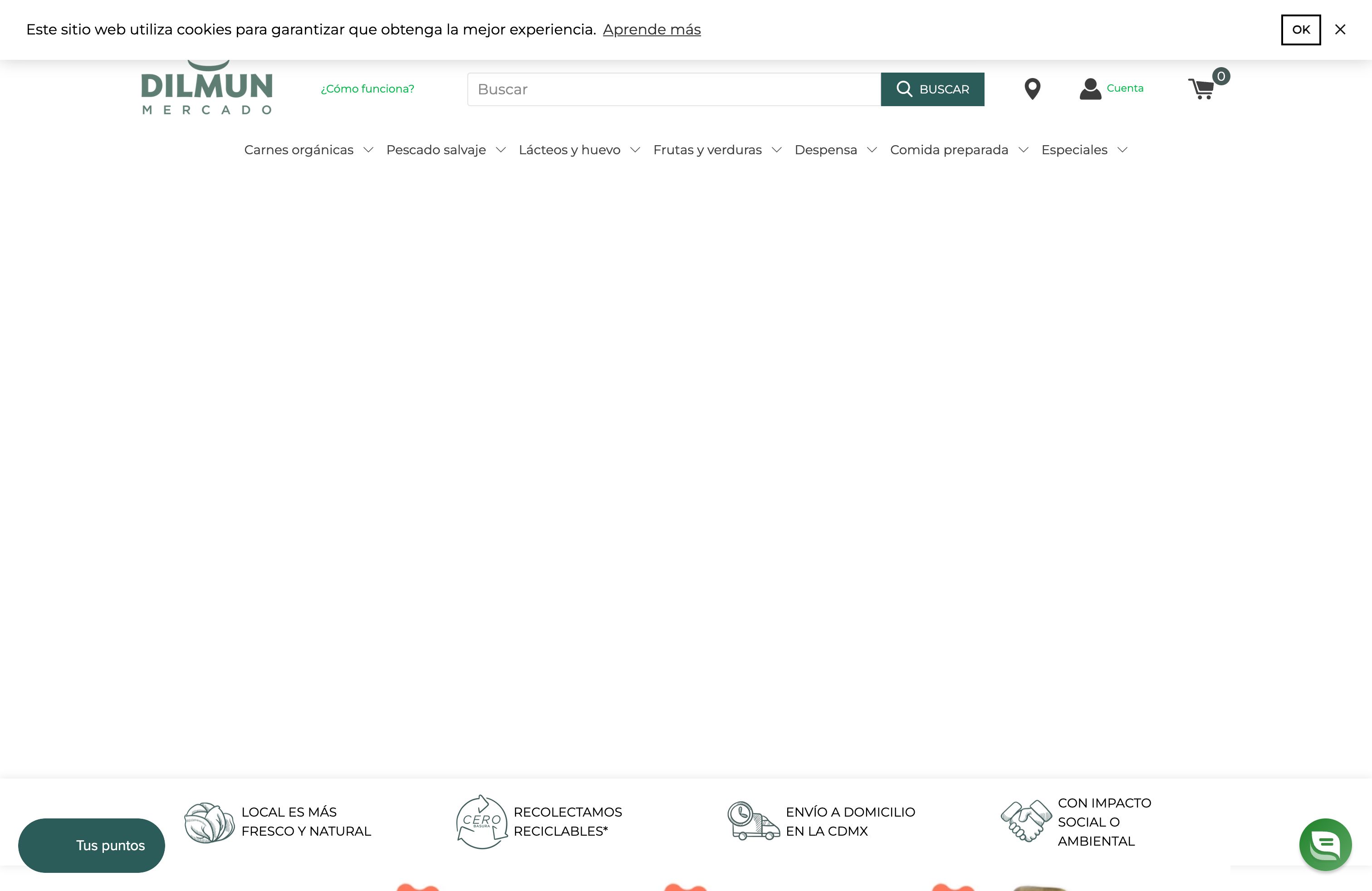Open the chat widget in bottom corner
Screen dimensions: 1372x891
[x=1325, y=844]
